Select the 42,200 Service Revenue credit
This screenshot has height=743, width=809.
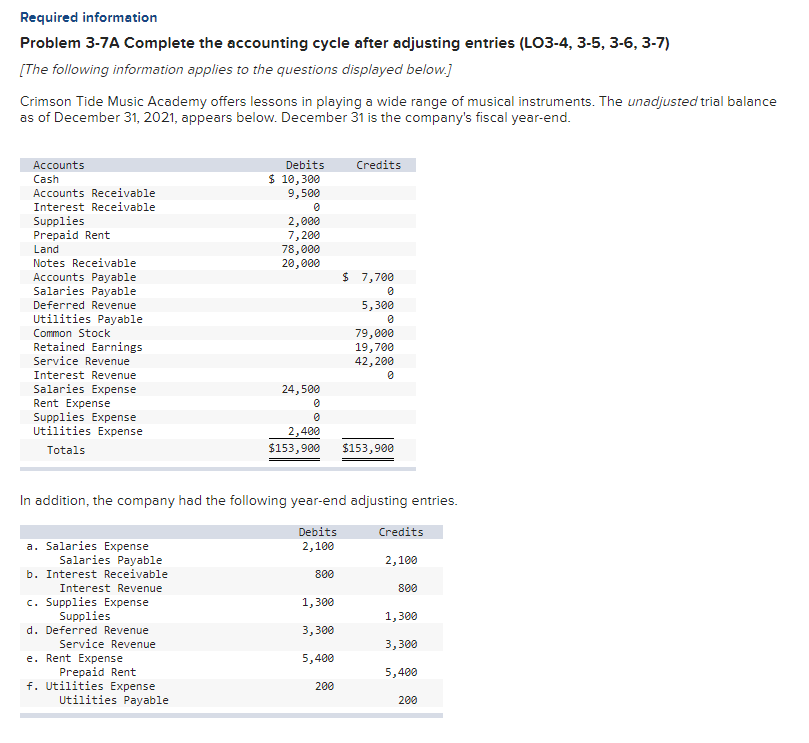pyautogui.click(x=375, y=361)
